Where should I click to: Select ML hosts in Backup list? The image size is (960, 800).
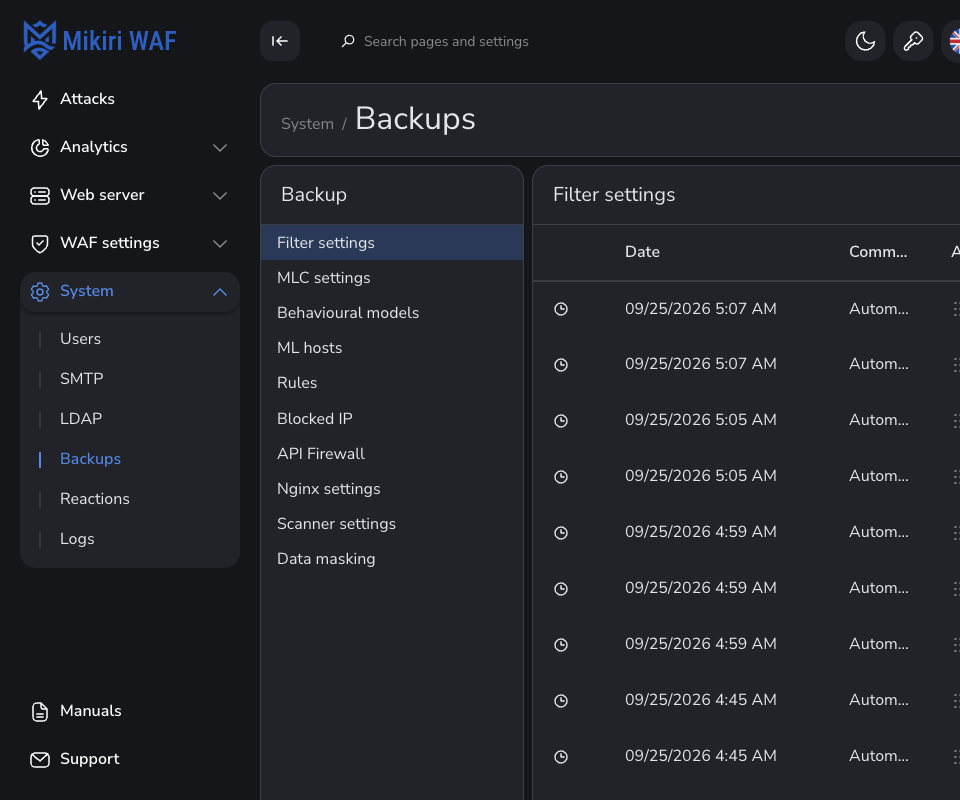tap(392, 347)
